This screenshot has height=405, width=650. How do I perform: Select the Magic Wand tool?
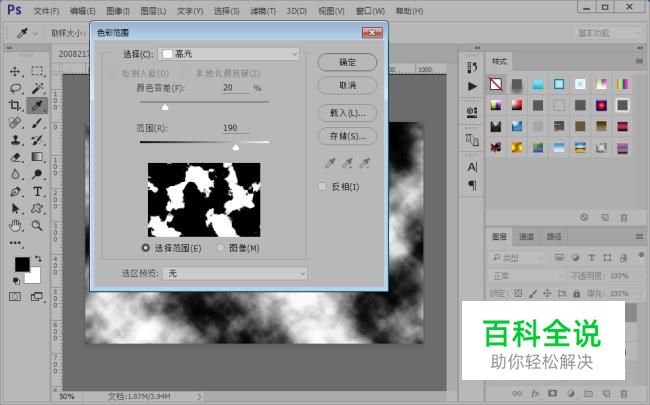coord(37,88)
